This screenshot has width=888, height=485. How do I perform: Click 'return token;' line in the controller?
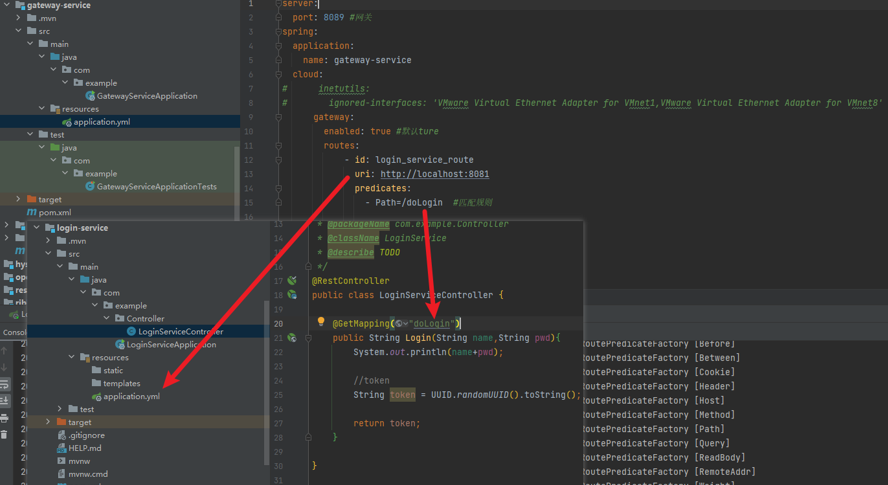(x=387, y=423)
